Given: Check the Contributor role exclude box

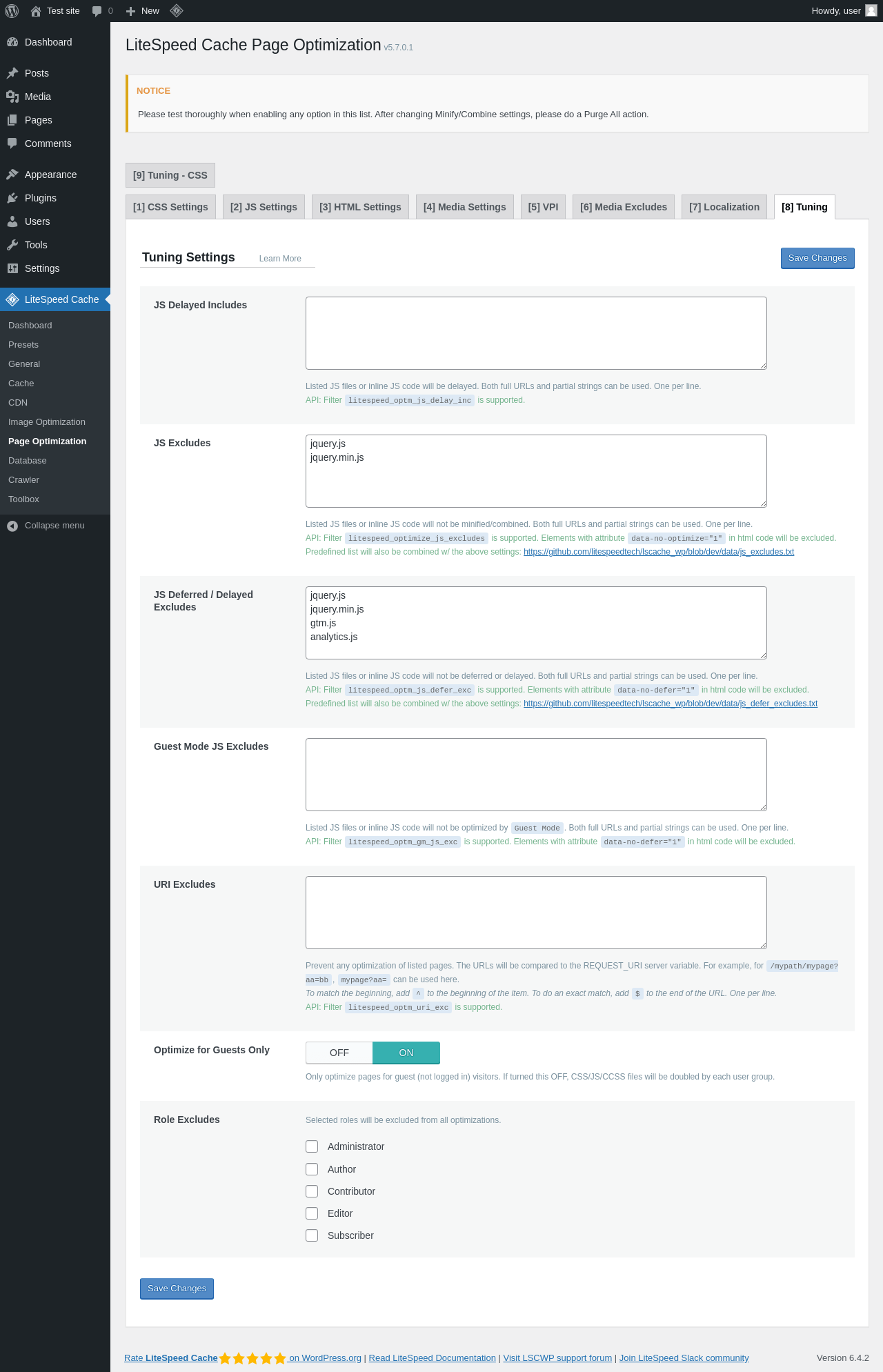Looking at the screenshot, I should click(x=312, y=1191).
